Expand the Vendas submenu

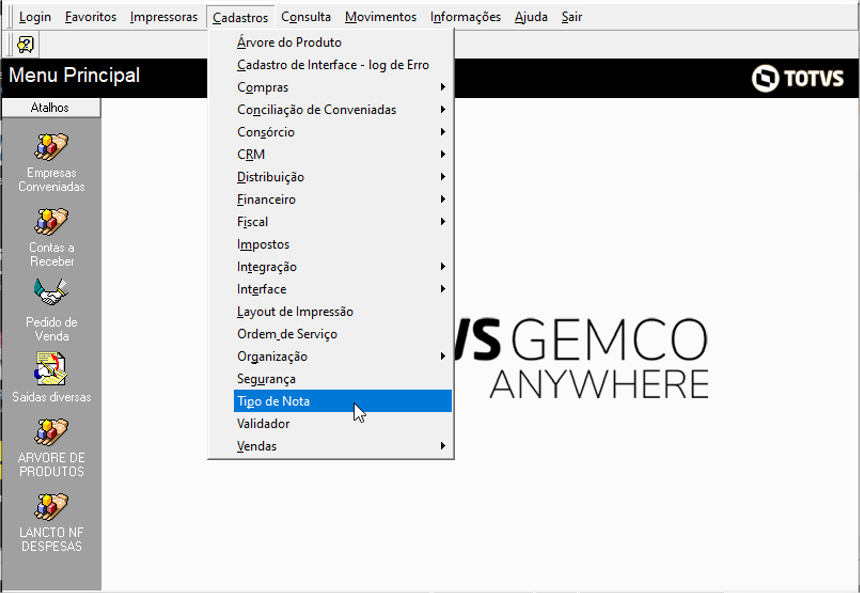click(x=343, y=446)
